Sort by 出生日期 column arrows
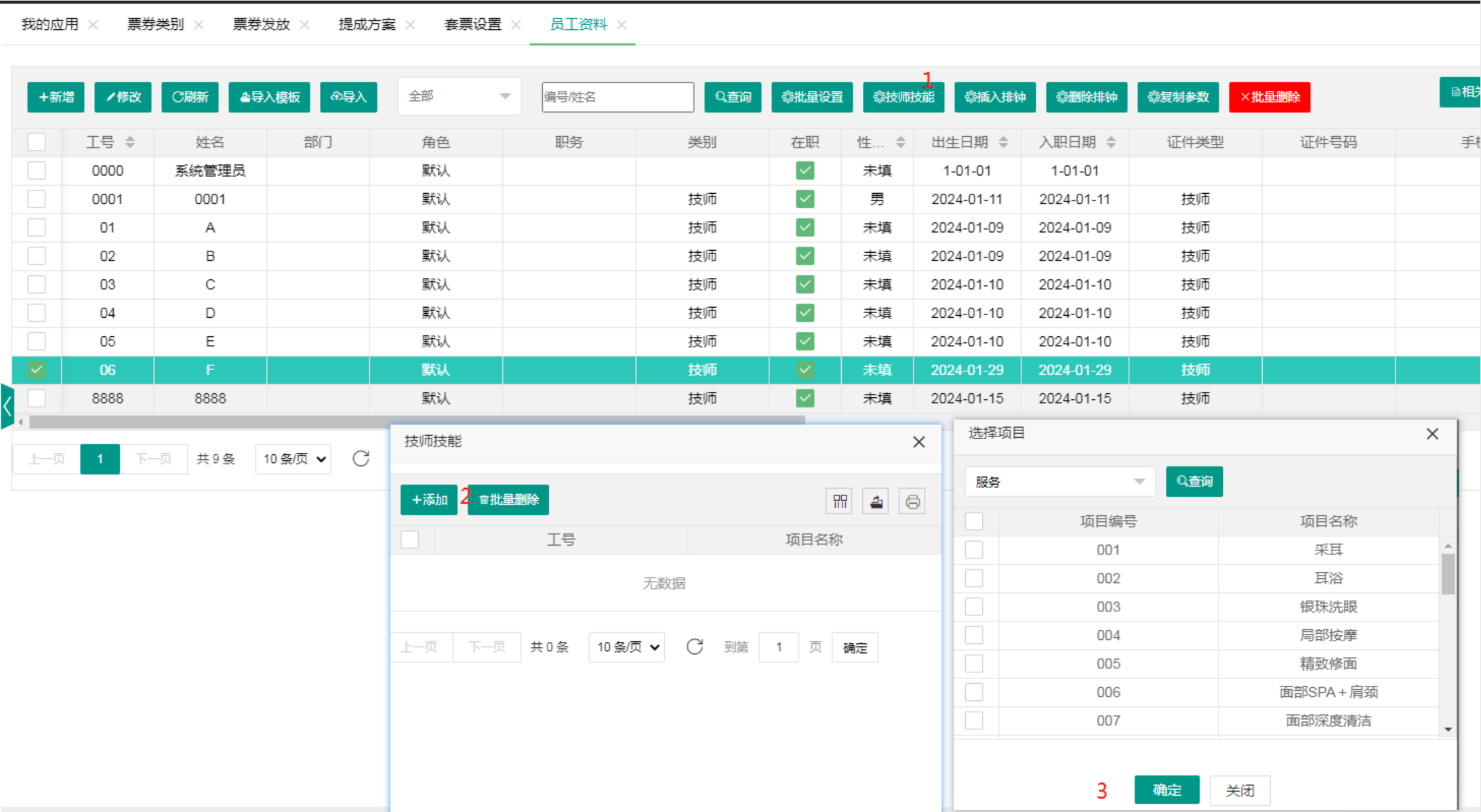 [1004, 142]
